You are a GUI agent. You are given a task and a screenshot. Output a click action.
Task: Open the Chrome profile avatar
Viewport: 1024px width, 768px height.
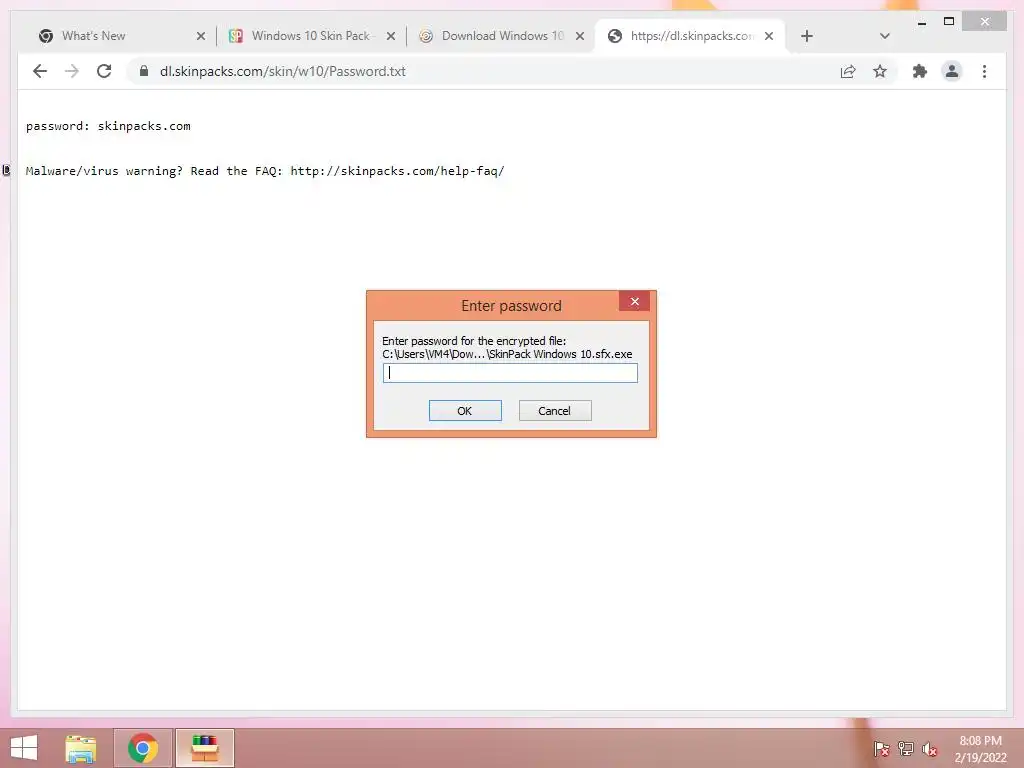[x=952, y=71]
